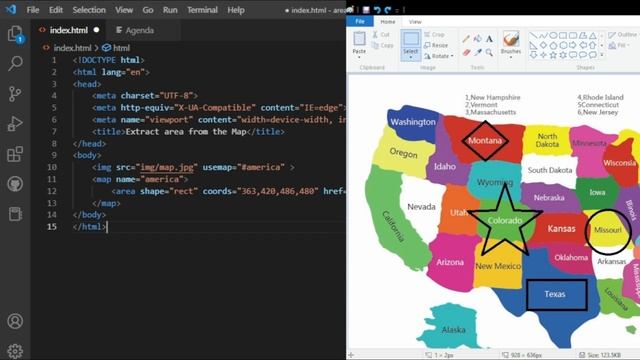Open the activity bar icon below the GitHub icon
640x360 pixels.
pyautogui.click(x=15, y=214)
